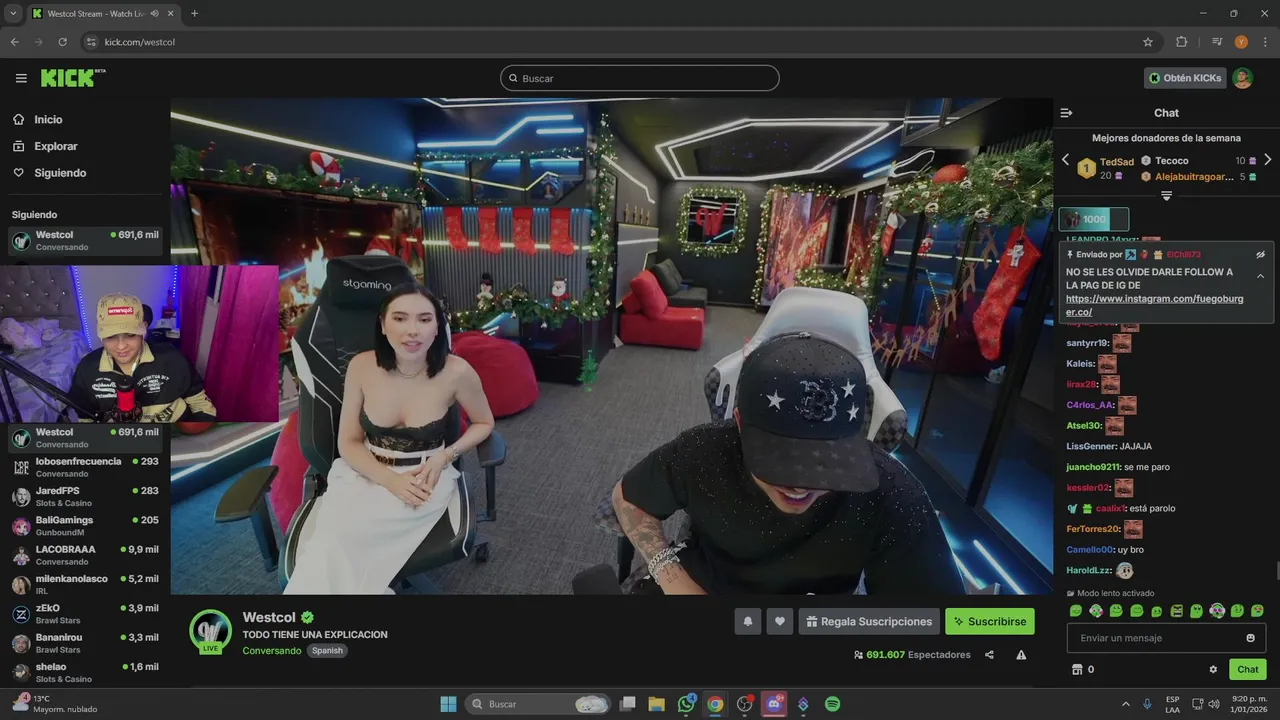Show hidden system tray icons
The width and height of the screenshot is (1280, 720).
click(x=1125, y=704)
